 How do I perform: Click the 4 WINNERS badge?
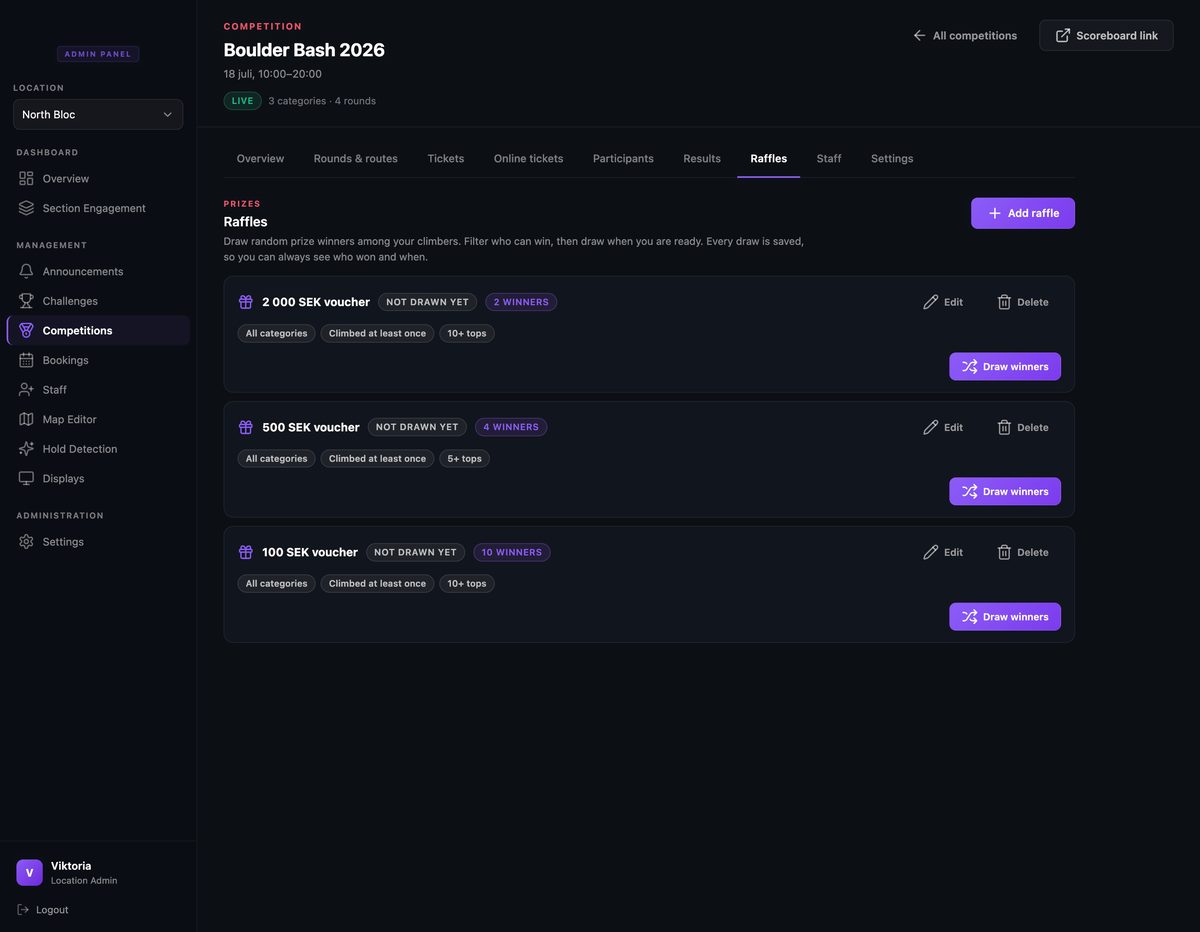511,427
